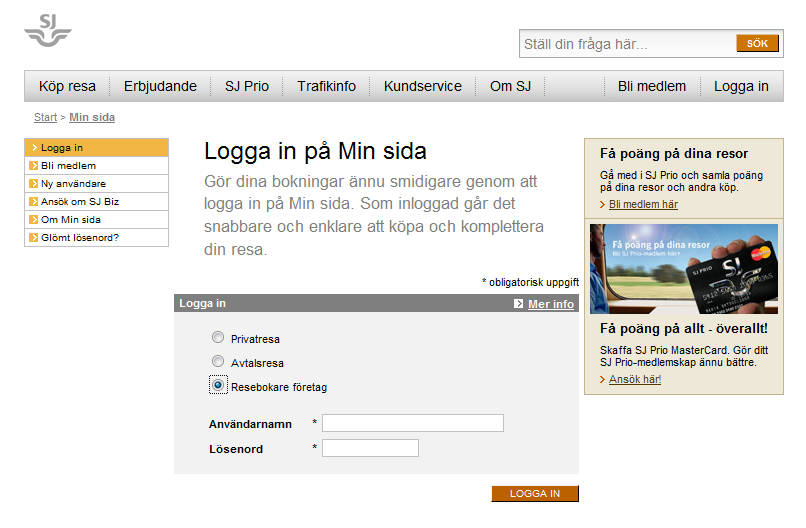Screen dimensions: 806x528
Task: Click the arrow icon next to Ny användare
Action: (33, 184)
